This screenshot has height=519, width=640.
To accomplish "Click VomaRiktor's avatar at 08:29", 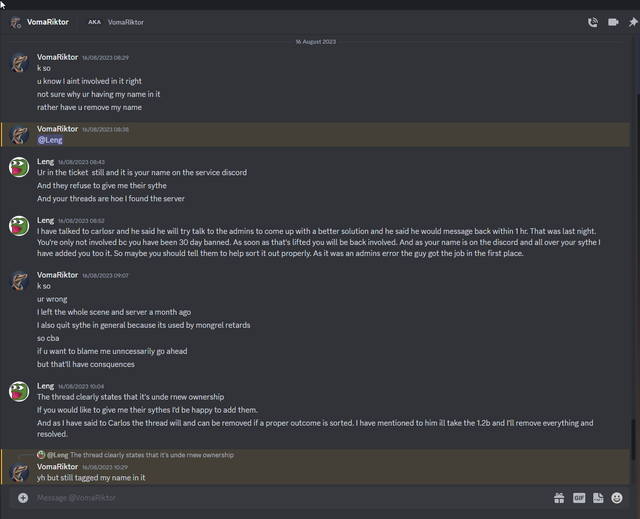I will pos(19,63).
